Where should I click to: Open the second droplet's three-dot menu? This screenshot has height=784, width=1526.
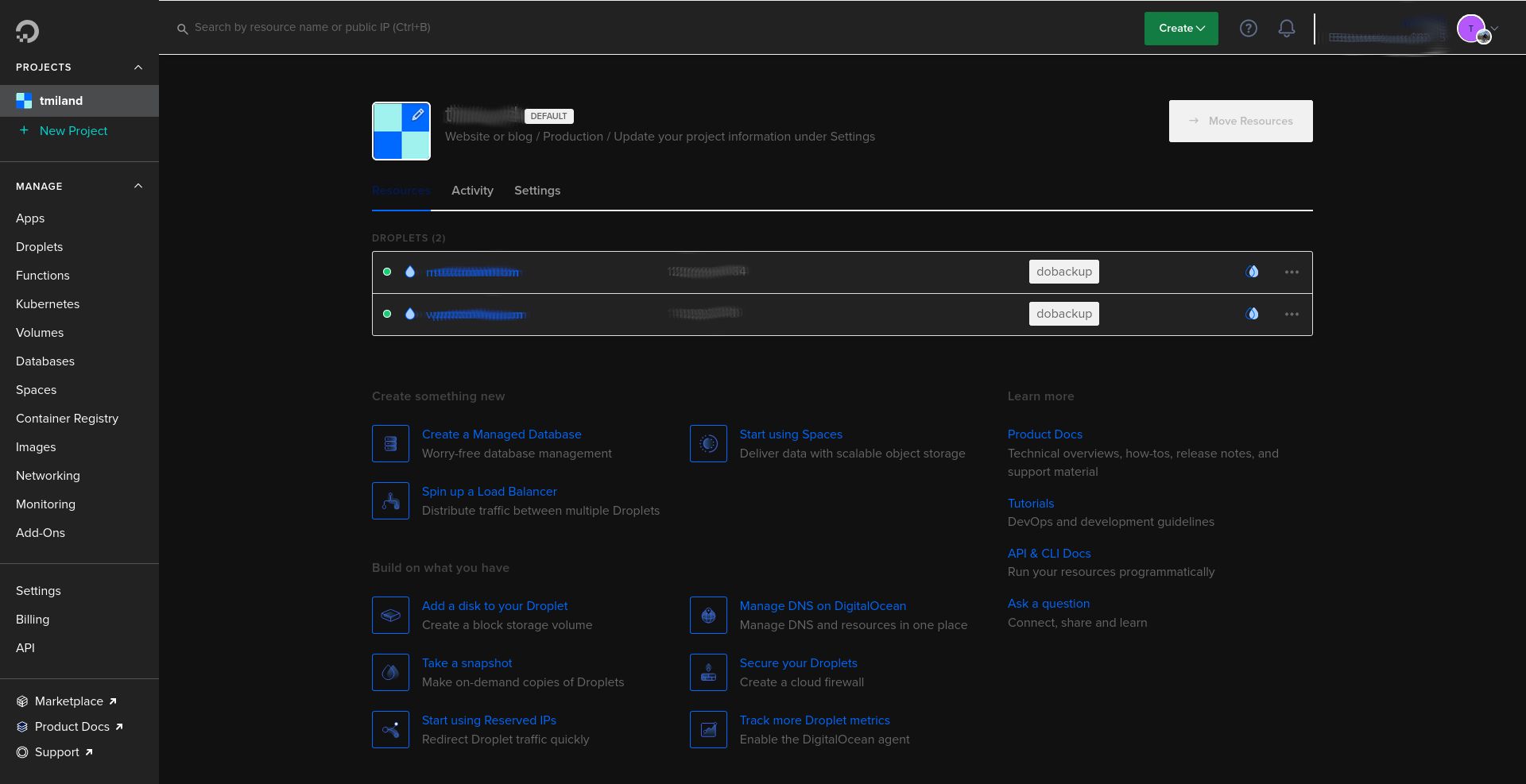tap(1292, 314)
